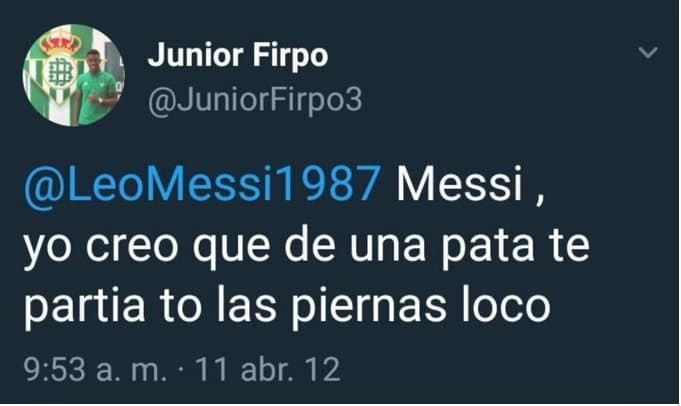
Task: Visit the @JuniorFirpo3 handle
Action: coord(255,101)
